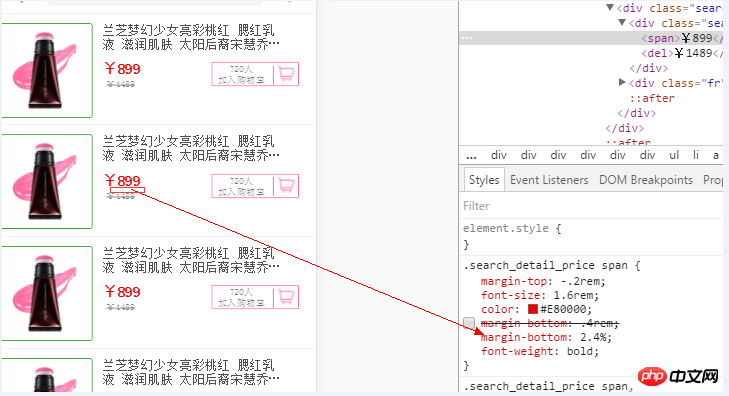This screenshot has height=396, width=729.
Task: Click the third product's shopping cart icon
Action: click(x=286, y=297)
